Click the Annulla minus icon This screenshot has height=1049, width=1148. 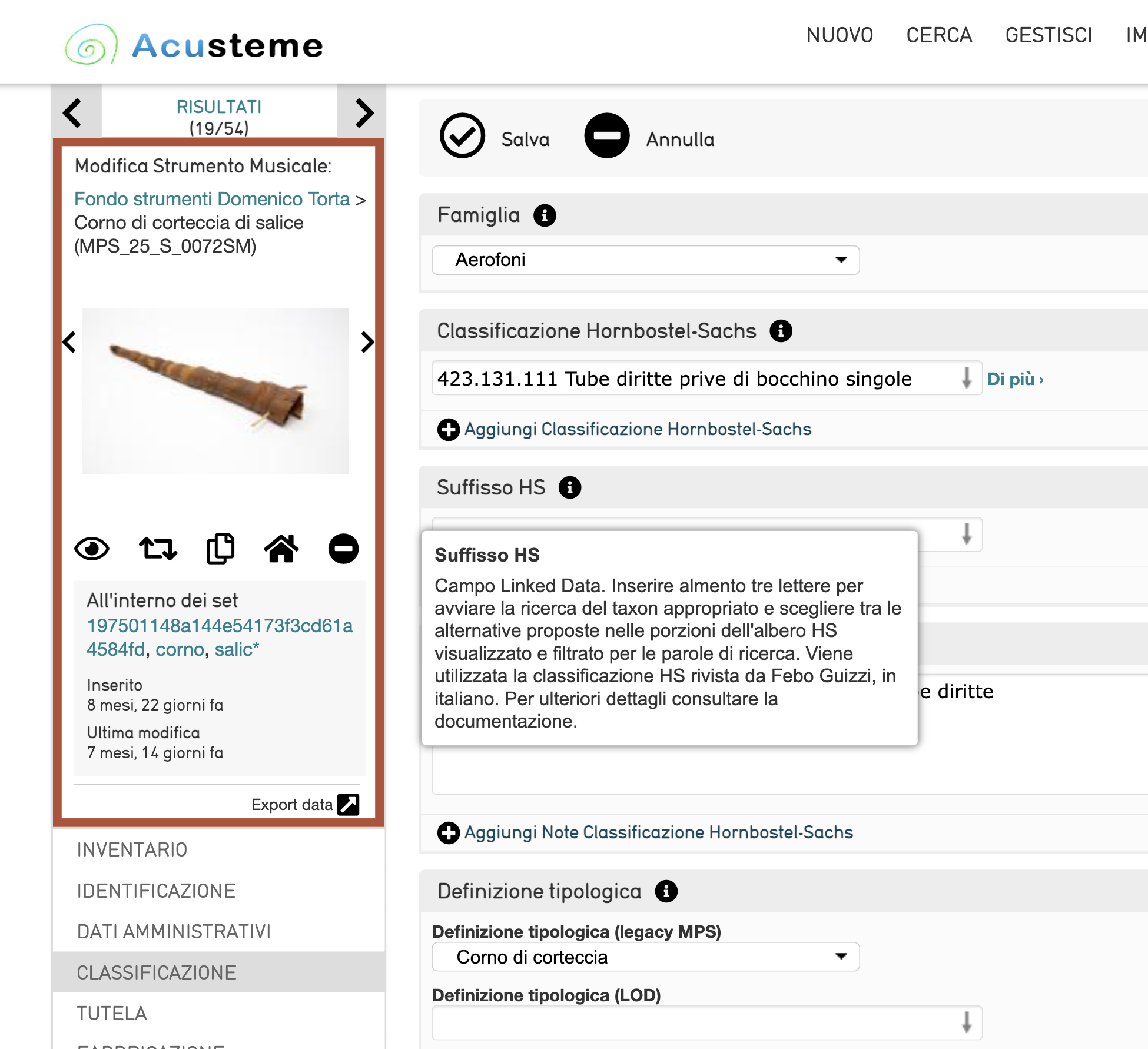[606, 136]
